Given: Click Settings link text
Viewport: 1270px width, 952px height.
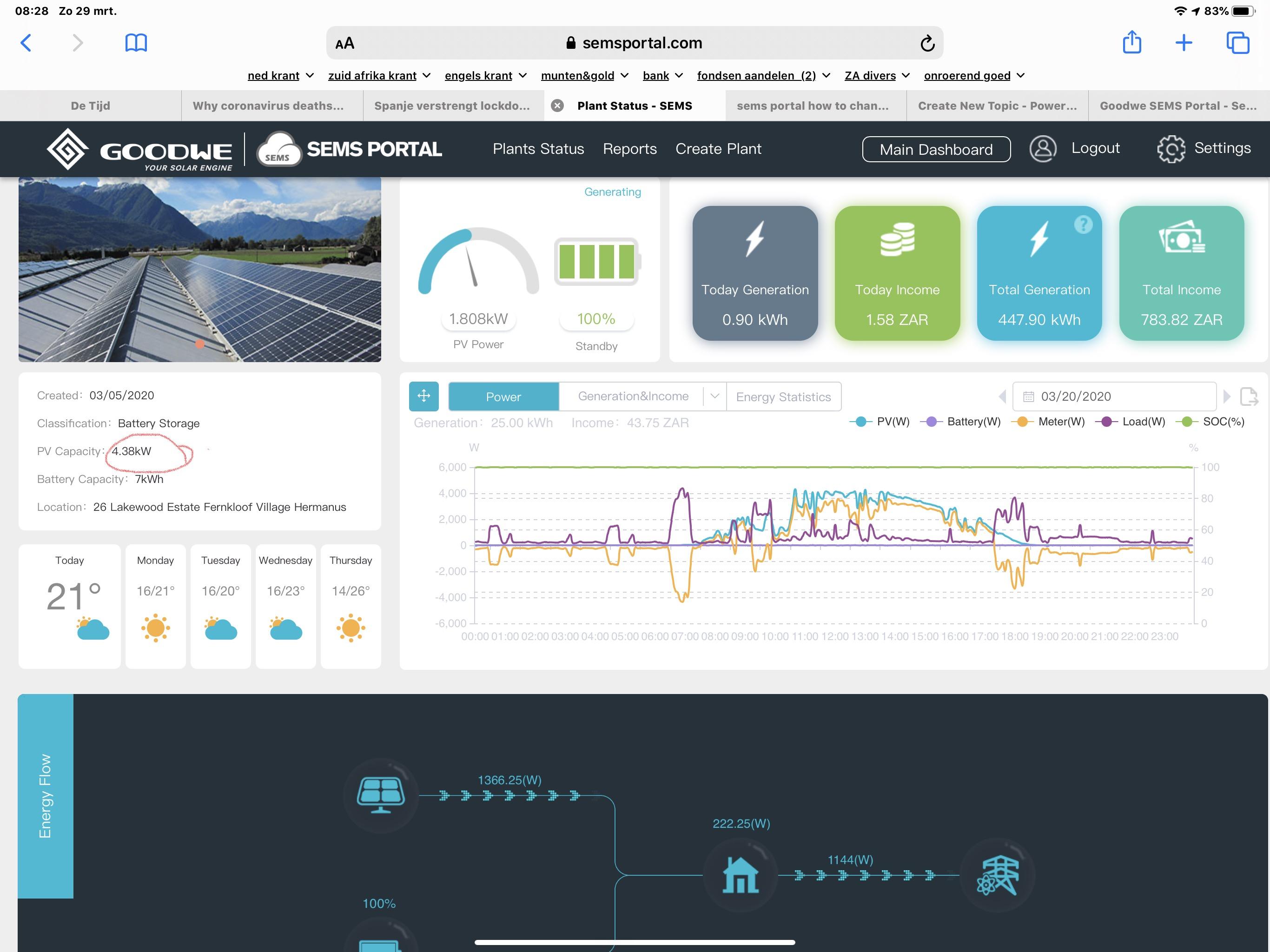Looking at the screenshot, I should (1222, 148).
